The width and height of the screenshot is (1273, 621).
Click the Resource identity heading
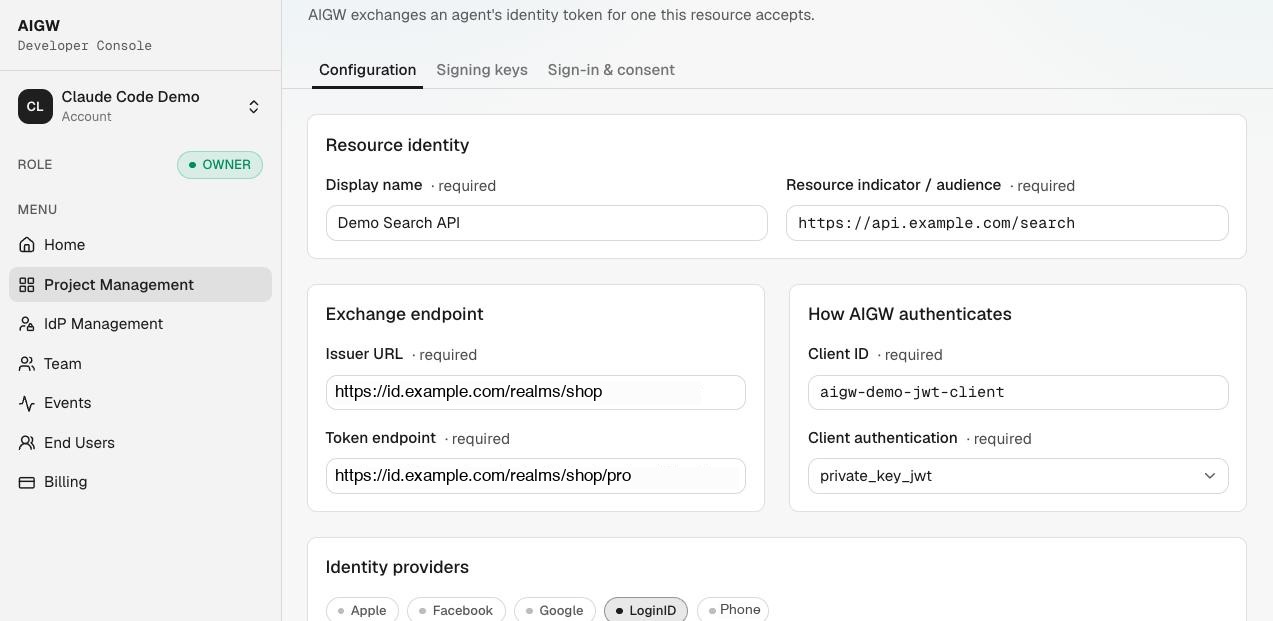397,145
